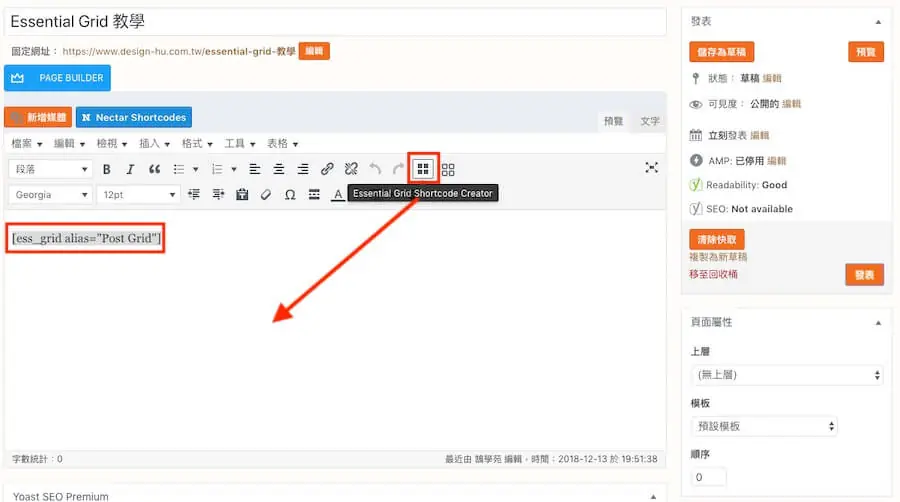The width and height of the screenshot is (900, 502).
Task: Open the 表格 menu
Action: (282, 143)
